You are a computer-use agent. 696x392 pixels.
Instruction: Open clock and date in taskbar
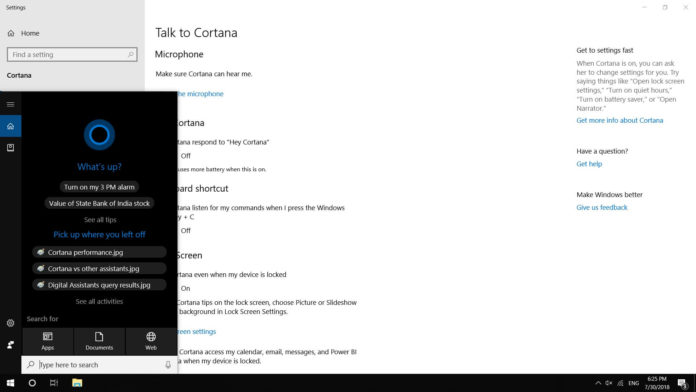[x=657, y=383]
